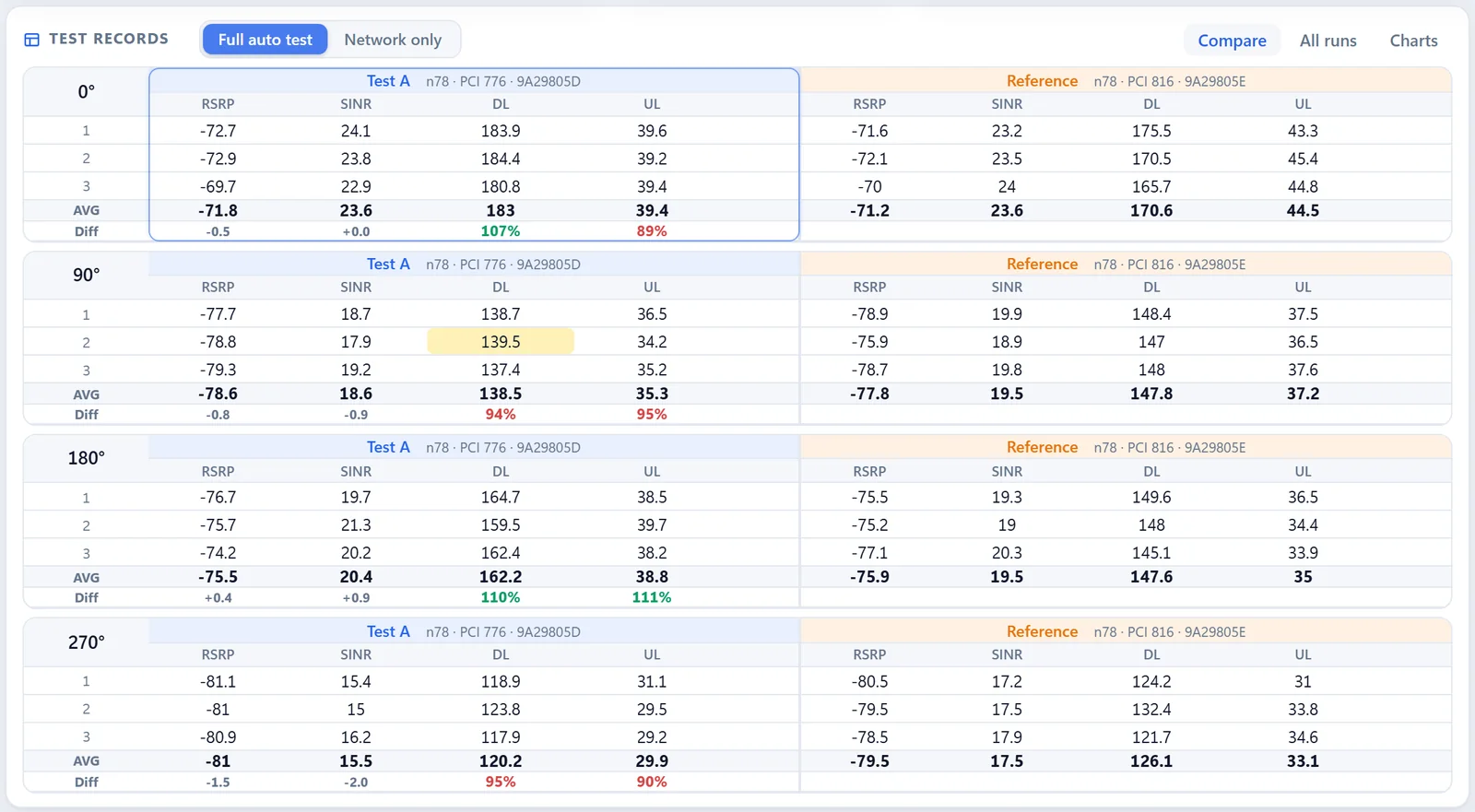
Task: Click the 110% DL diff value
Action: [501, 598]
